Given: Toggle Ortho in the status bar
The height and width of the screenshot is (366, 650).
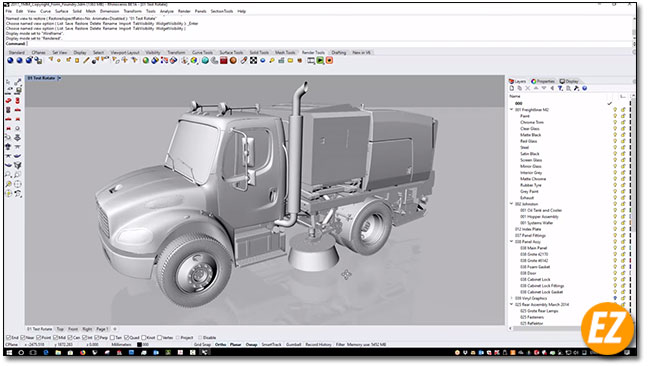Looking at the screenshot, I should click(x=221, y=344).
